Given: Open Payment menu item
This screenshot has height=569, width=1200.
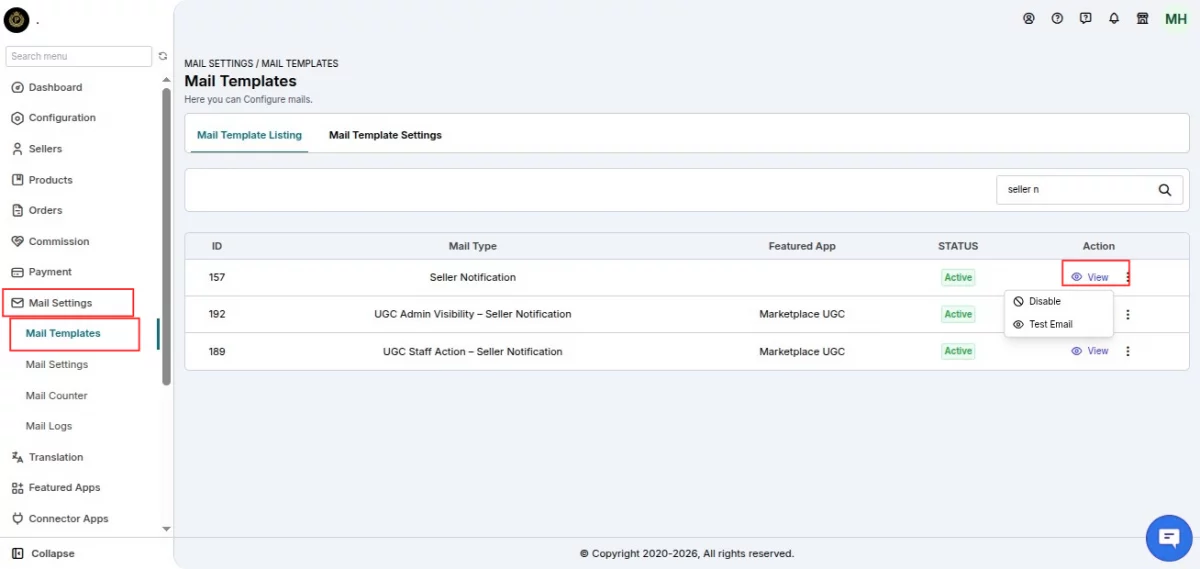Looking at the screenshot, I should pos(50,272).
